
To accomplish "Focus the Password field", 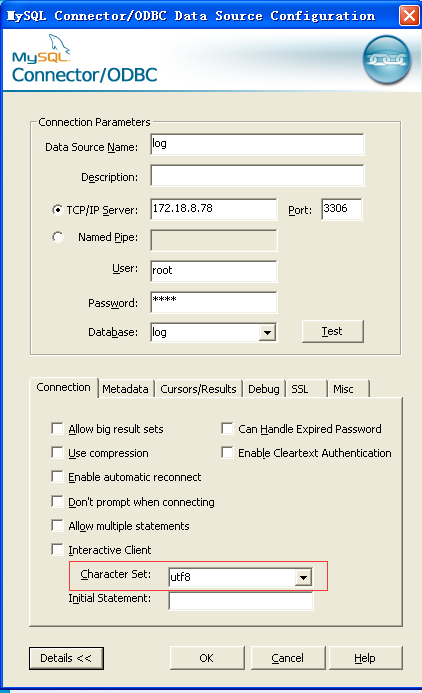I will 214,302.
